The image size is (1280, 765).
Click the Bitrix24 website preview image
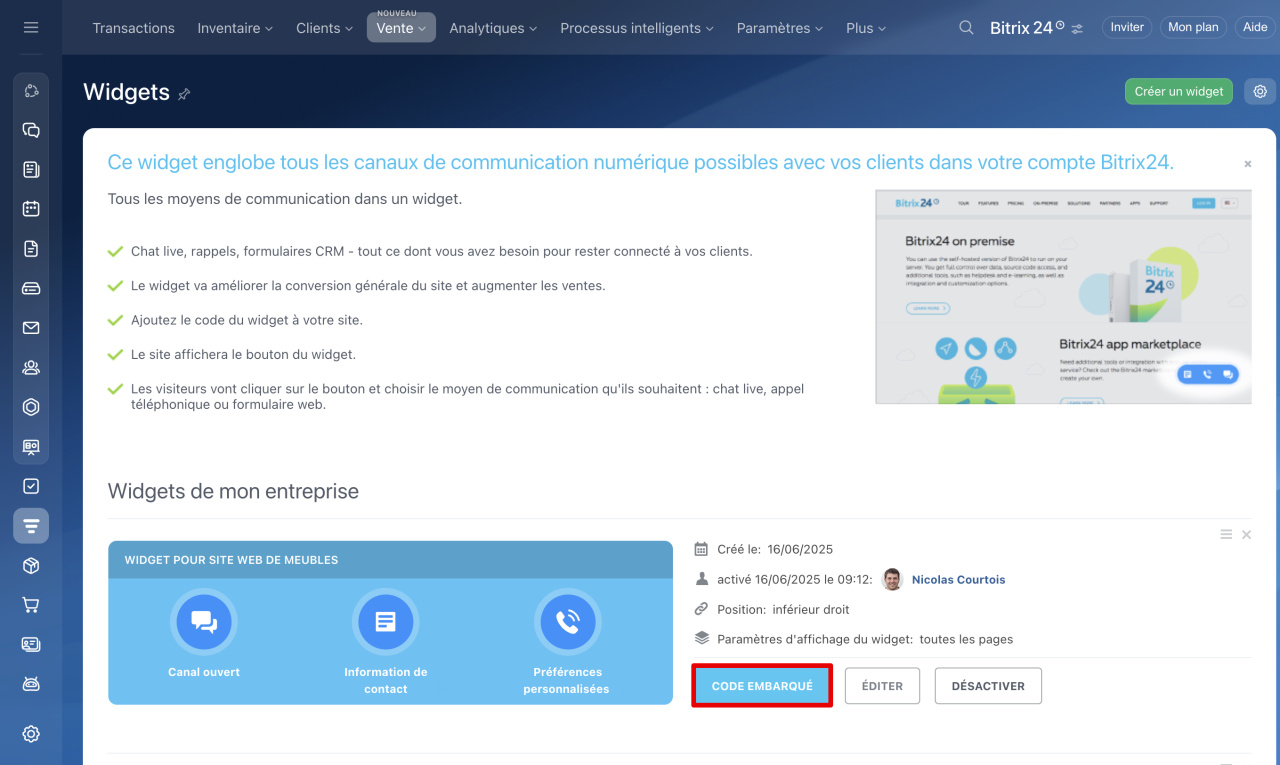click(x=1063, y=297)
